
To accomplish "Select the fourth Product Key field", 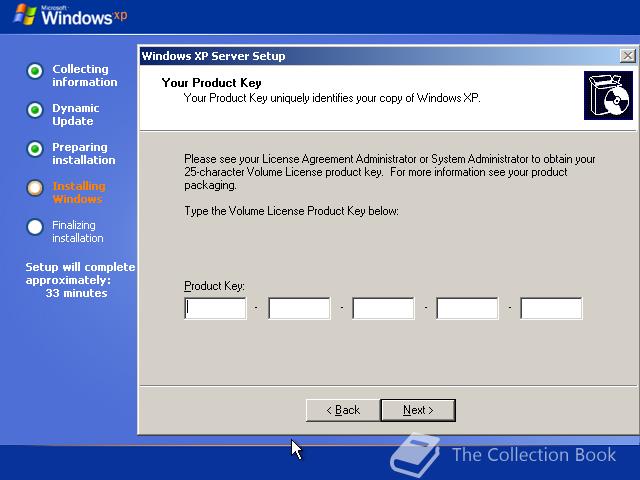I will (467, 308).
